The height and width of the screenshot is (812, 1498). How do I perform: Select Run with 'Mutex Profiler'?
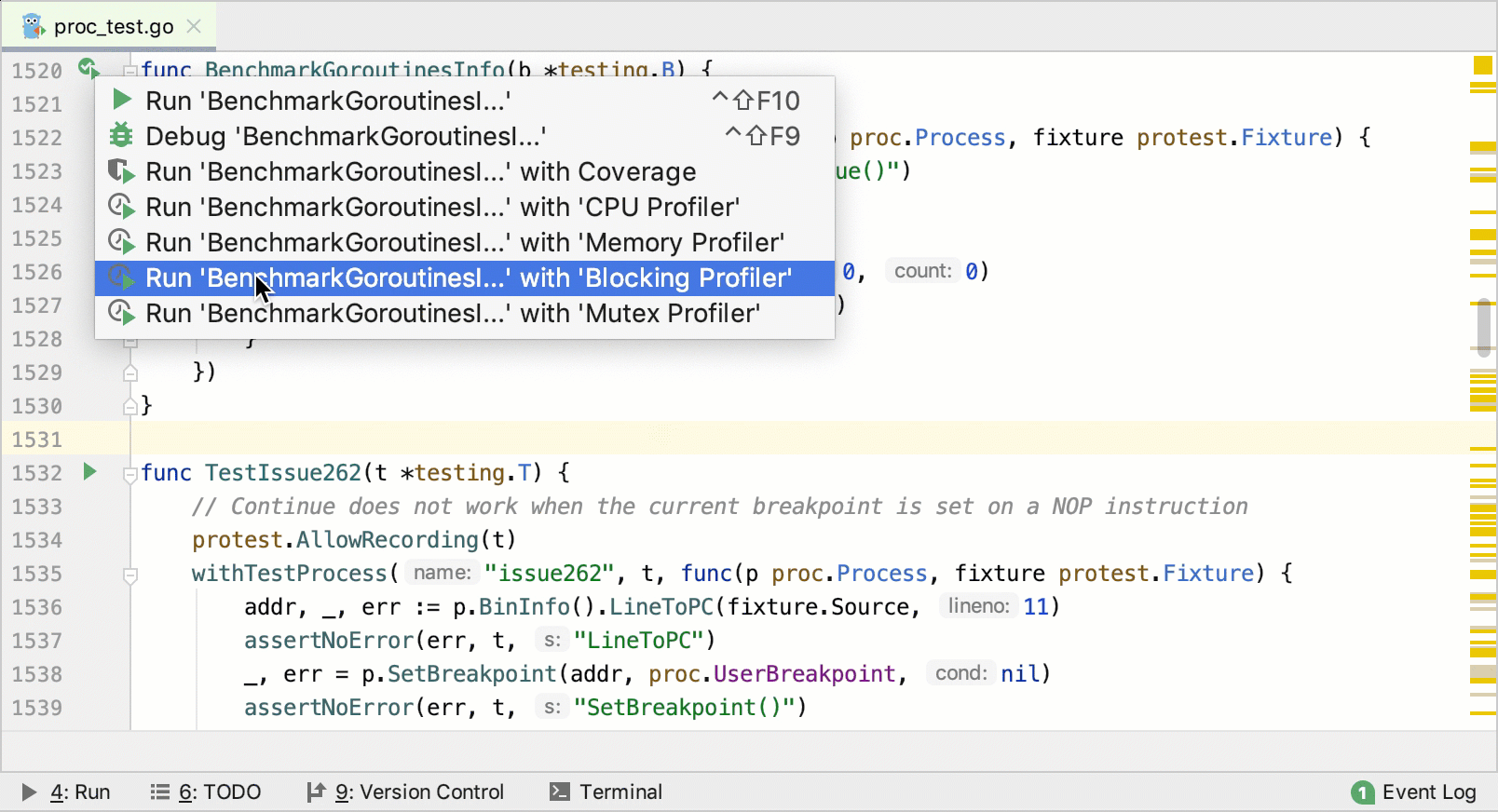(465, 313)
